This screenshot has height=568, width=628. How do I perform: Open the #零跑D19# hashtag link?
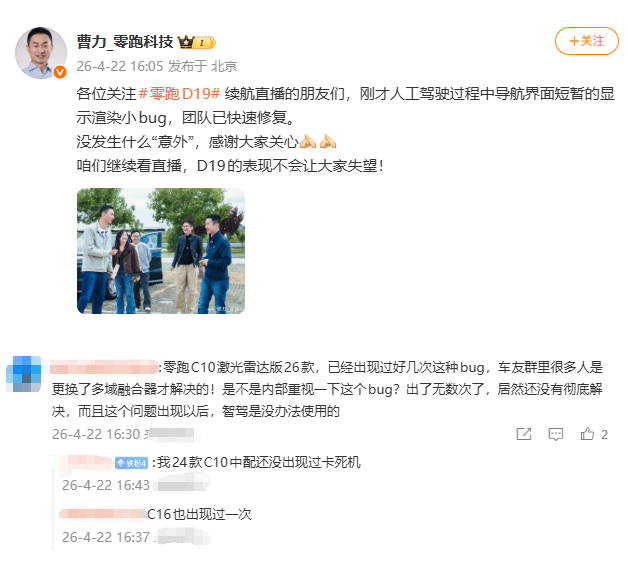click(x=179, y=94)
